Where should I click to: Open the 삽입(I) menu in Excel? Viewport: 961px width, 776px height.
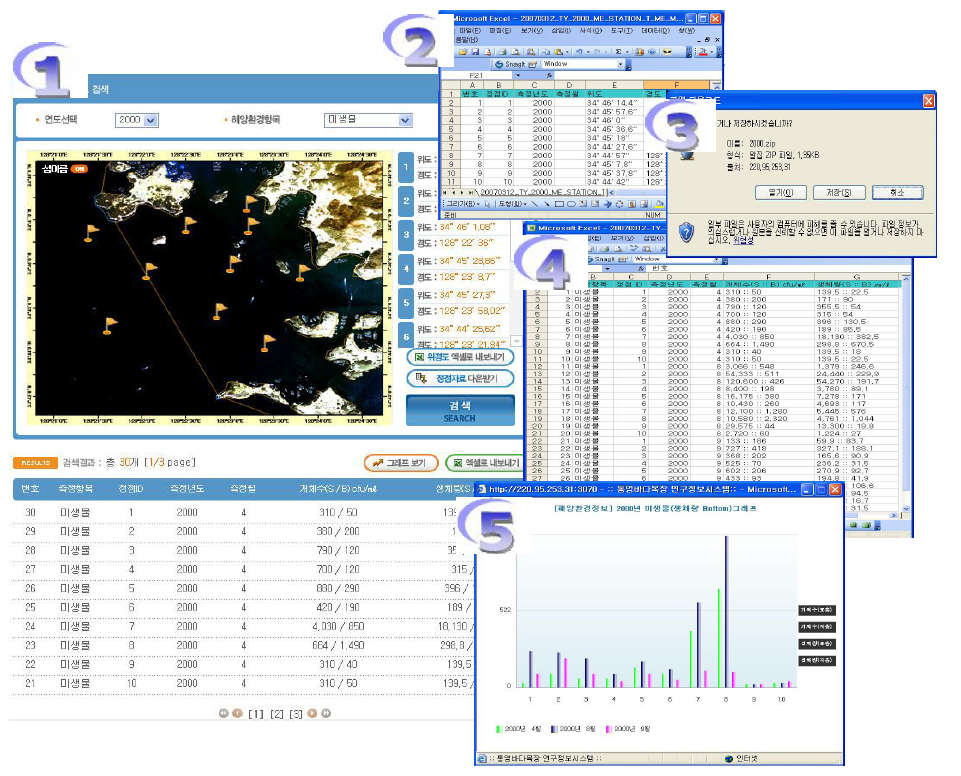[561, 30]
